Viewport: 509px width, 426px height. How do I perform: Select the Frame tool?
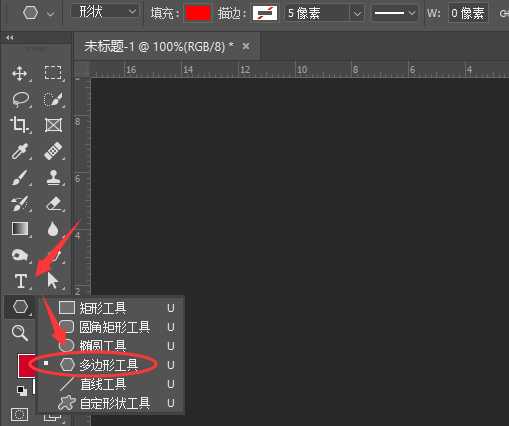tap(53, 126)
